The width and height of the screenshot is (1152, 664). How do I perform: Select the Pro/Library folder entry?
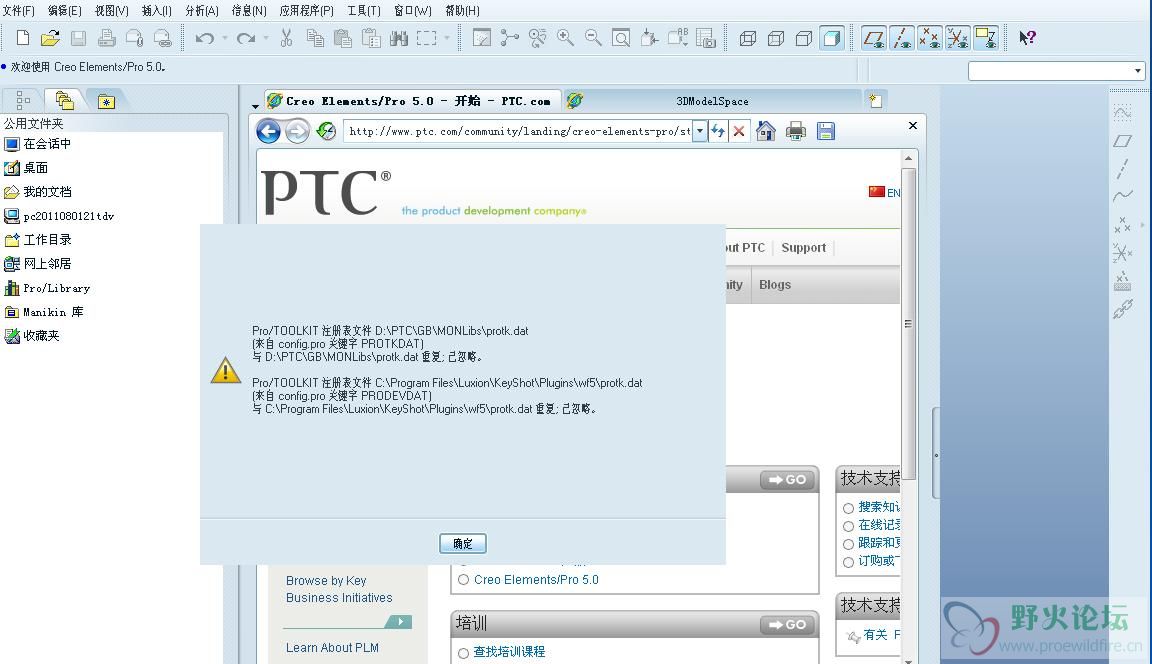tap(47, 288)
